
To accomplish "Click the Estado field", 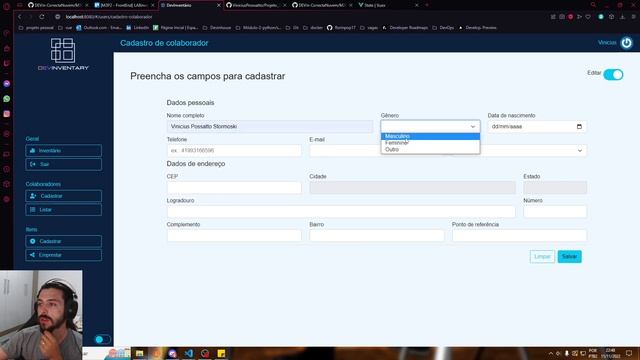I will [555, 188].
